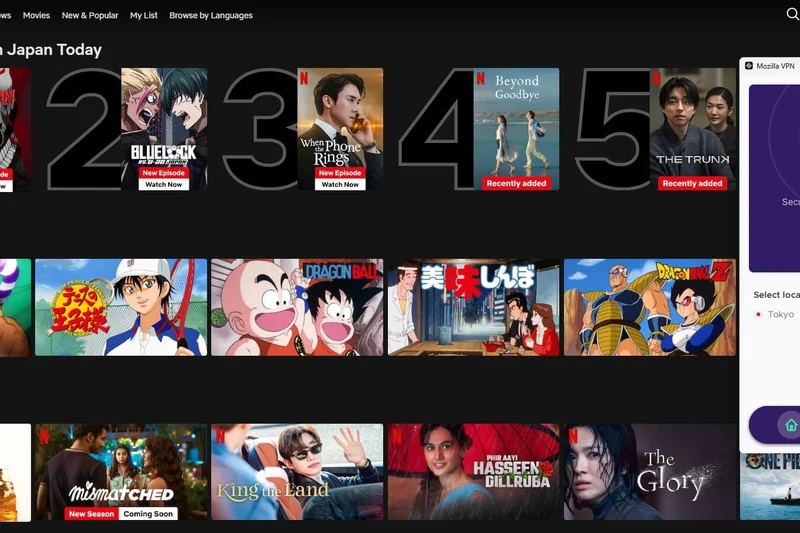Click Watch Now on Blue Lock

click(164, 184)
